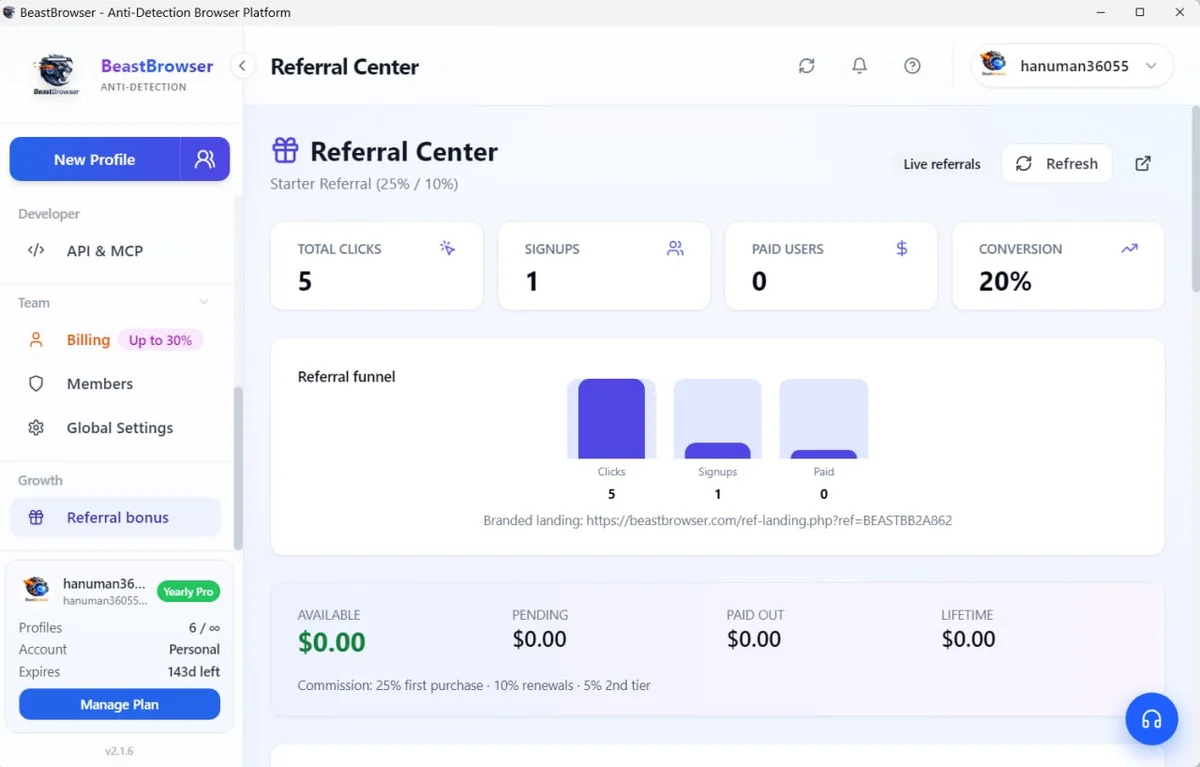
Task: Click the Manage Plan button
Action: [119, 704]
